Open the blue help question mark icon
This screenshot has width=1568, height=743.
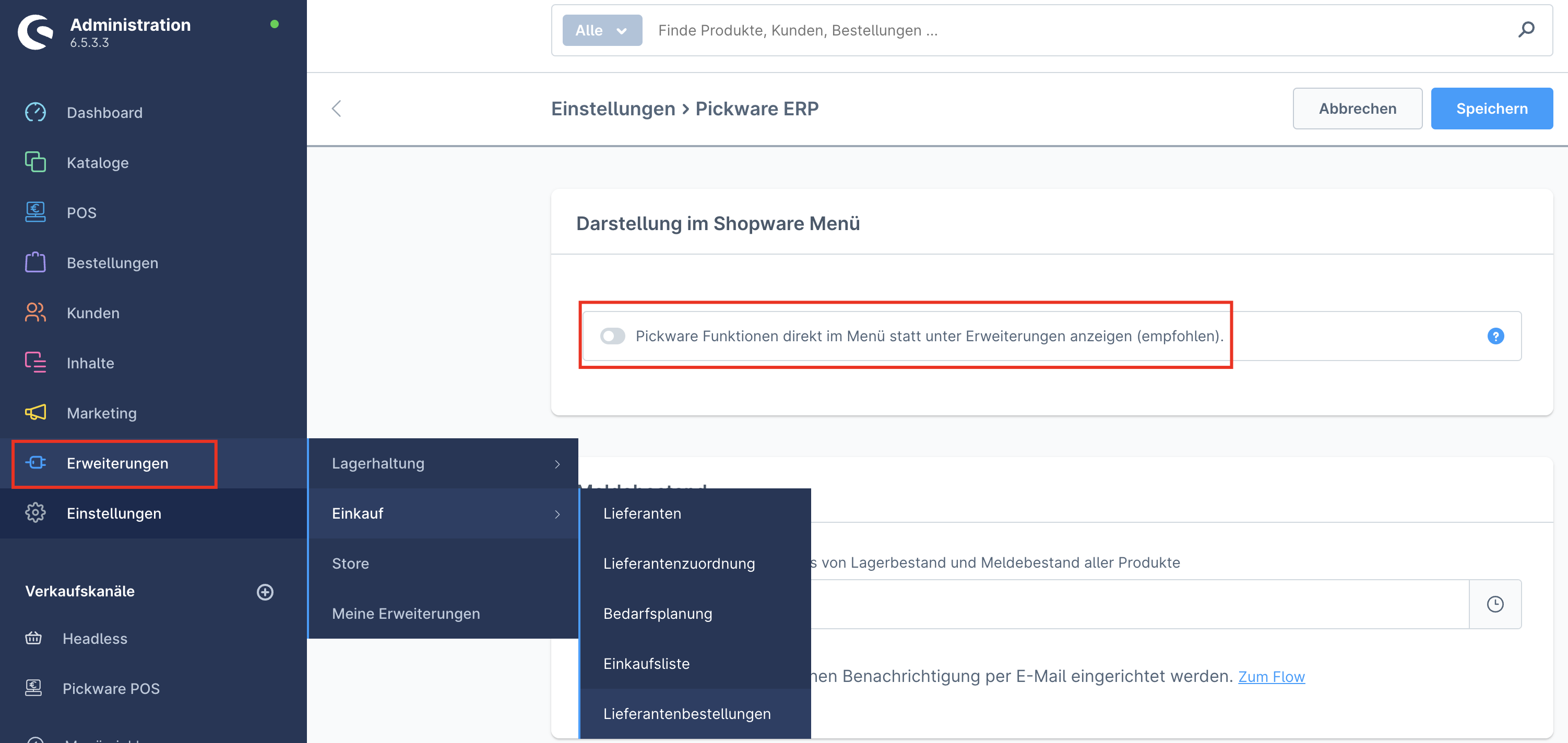1495,336
